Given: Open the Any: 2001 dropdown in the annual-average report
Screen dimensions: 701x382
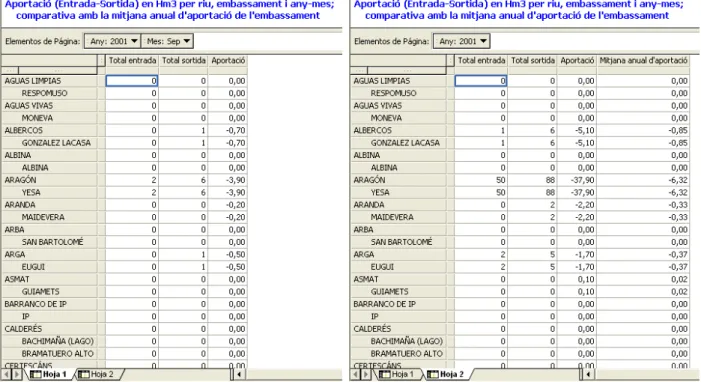Looking at the screenshot, I should (x=461, y=41).
